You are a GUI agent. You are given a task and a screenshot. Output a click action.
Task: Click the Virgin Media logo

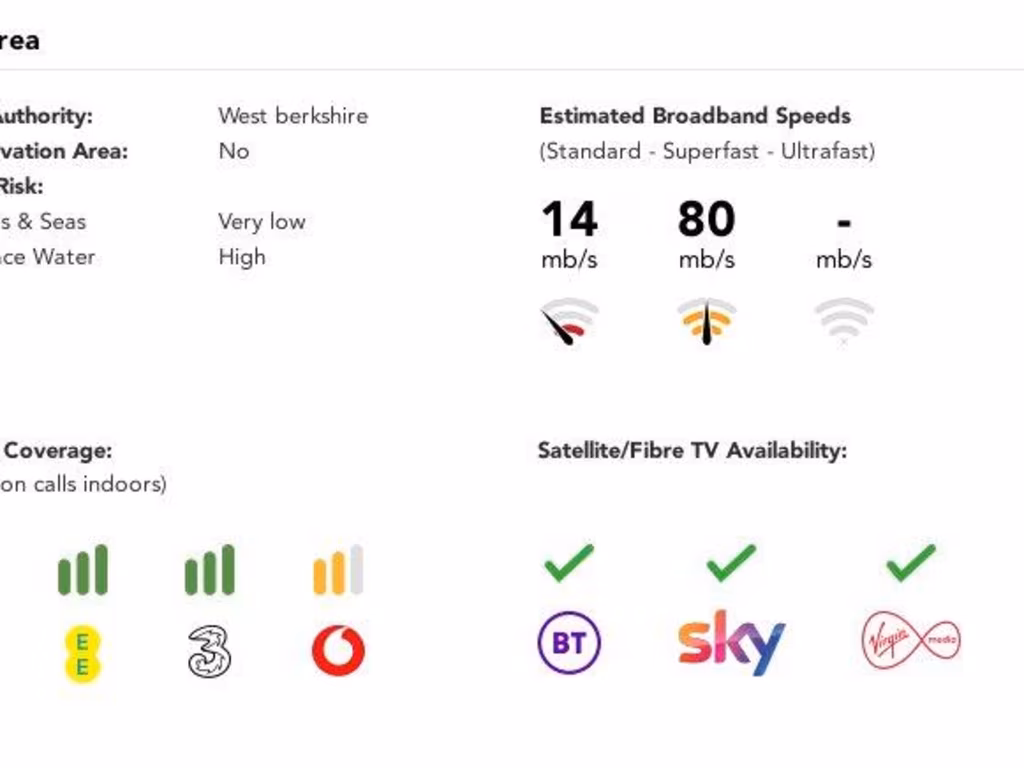coord(910,641)
